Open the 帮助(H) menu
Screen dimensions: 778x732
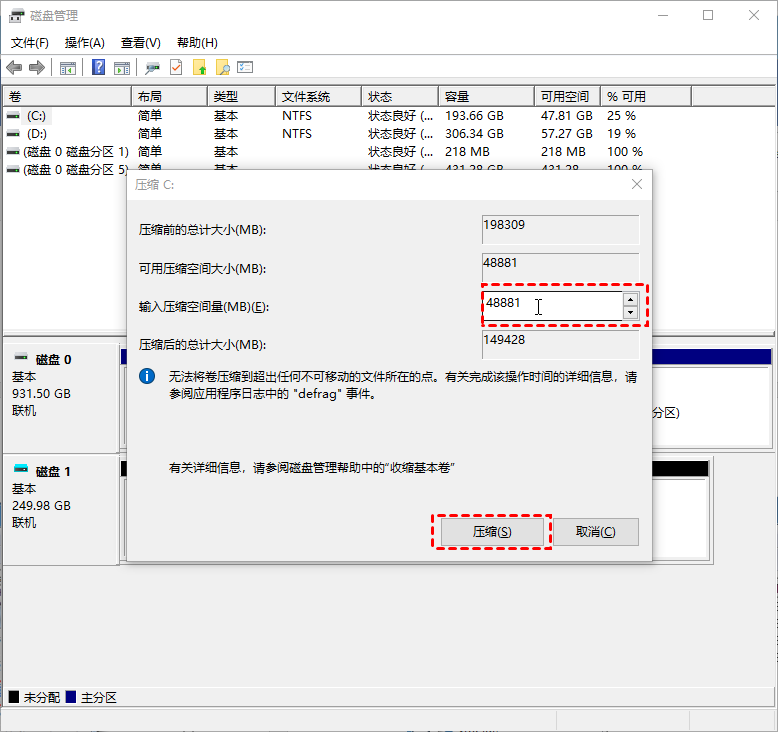click(197, 43)
